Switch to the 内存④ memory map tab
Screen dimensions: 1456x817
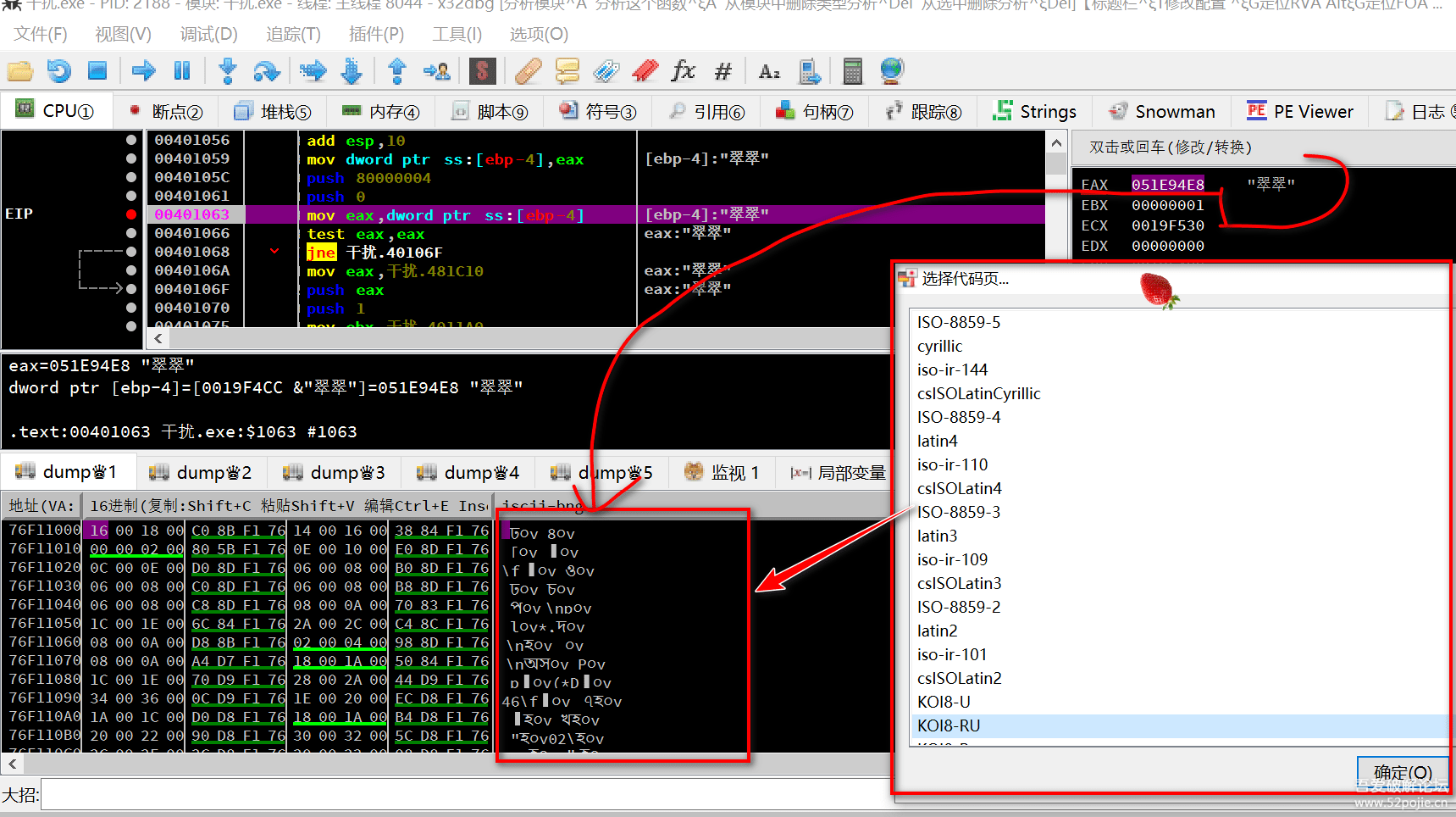tap(381, 111)
